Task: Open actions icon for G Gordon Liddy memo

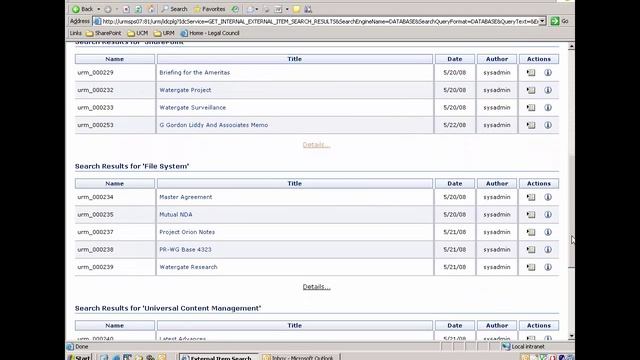Action: pyautogui.click(x=531, y=125)
